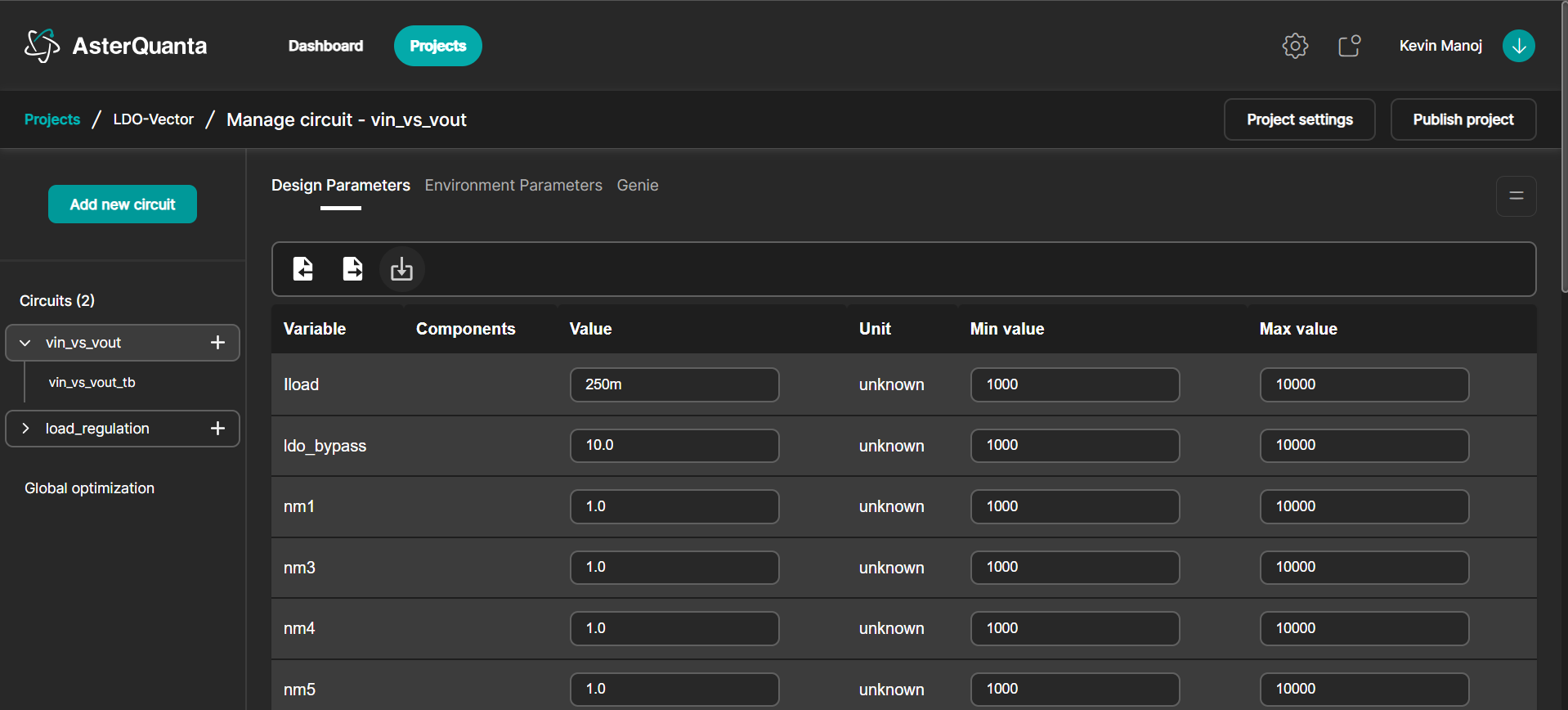Expand the load_regulation circuit chevron
The image size is (1568, 710).
pyautogui.click(x=25, y=429)
